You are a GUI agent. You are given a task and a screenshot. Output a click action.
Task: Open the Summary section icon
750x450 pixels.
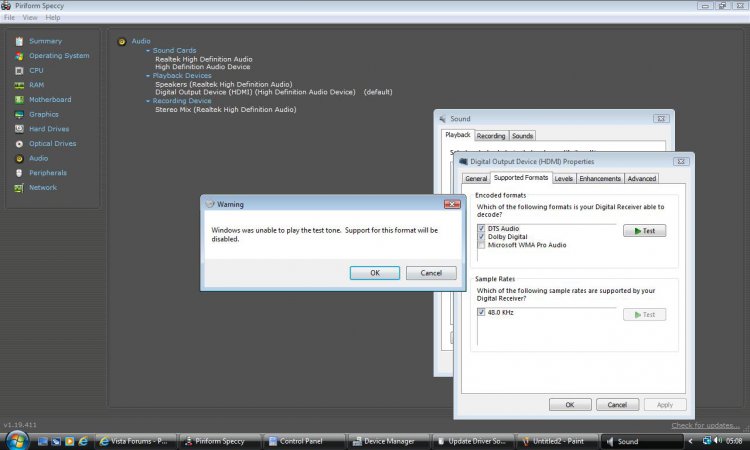click(x=19, y=42)
